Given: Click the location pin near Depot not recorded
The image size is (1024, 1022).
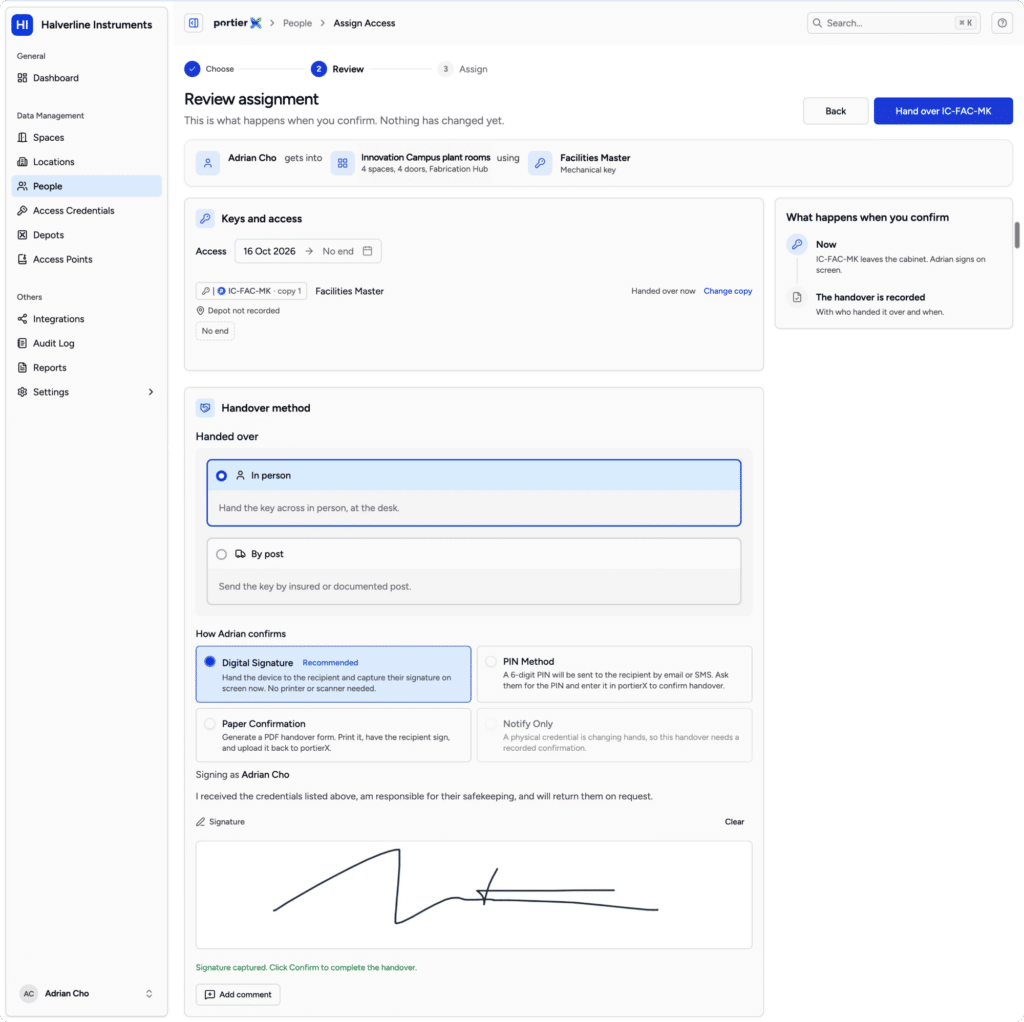Looking at the screenshot, I should coord(200,311).
